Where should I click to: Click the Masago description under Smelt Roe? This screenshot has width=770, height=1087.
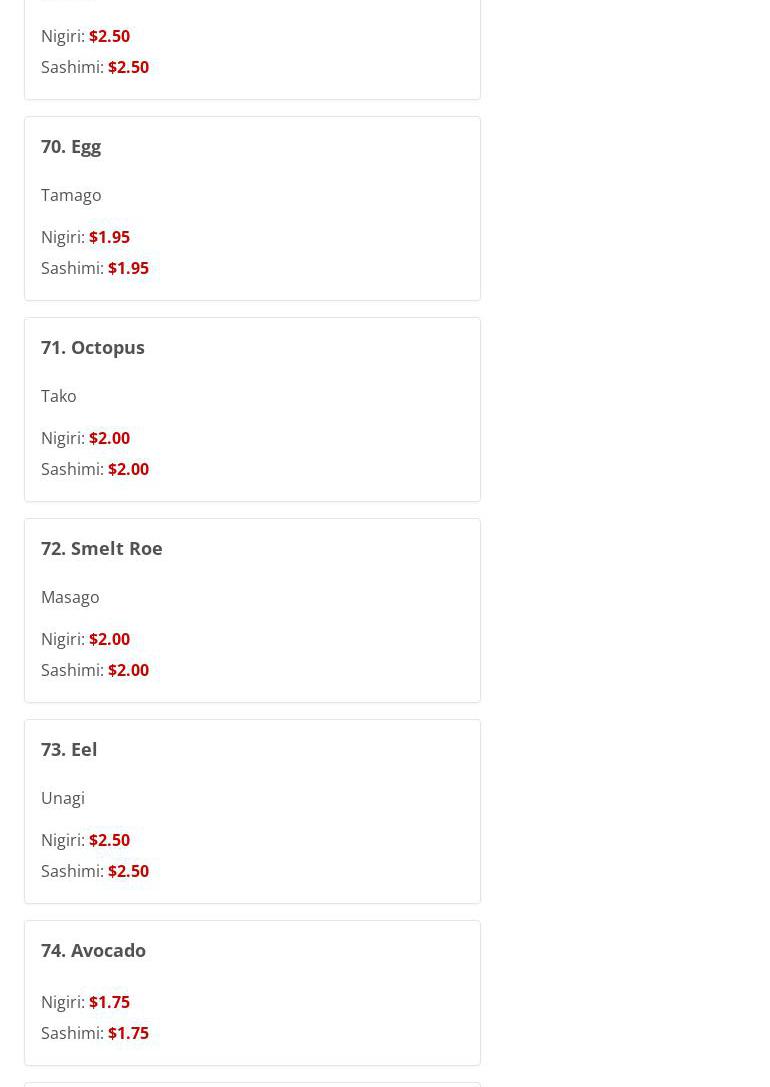click(x=70, y=598)
